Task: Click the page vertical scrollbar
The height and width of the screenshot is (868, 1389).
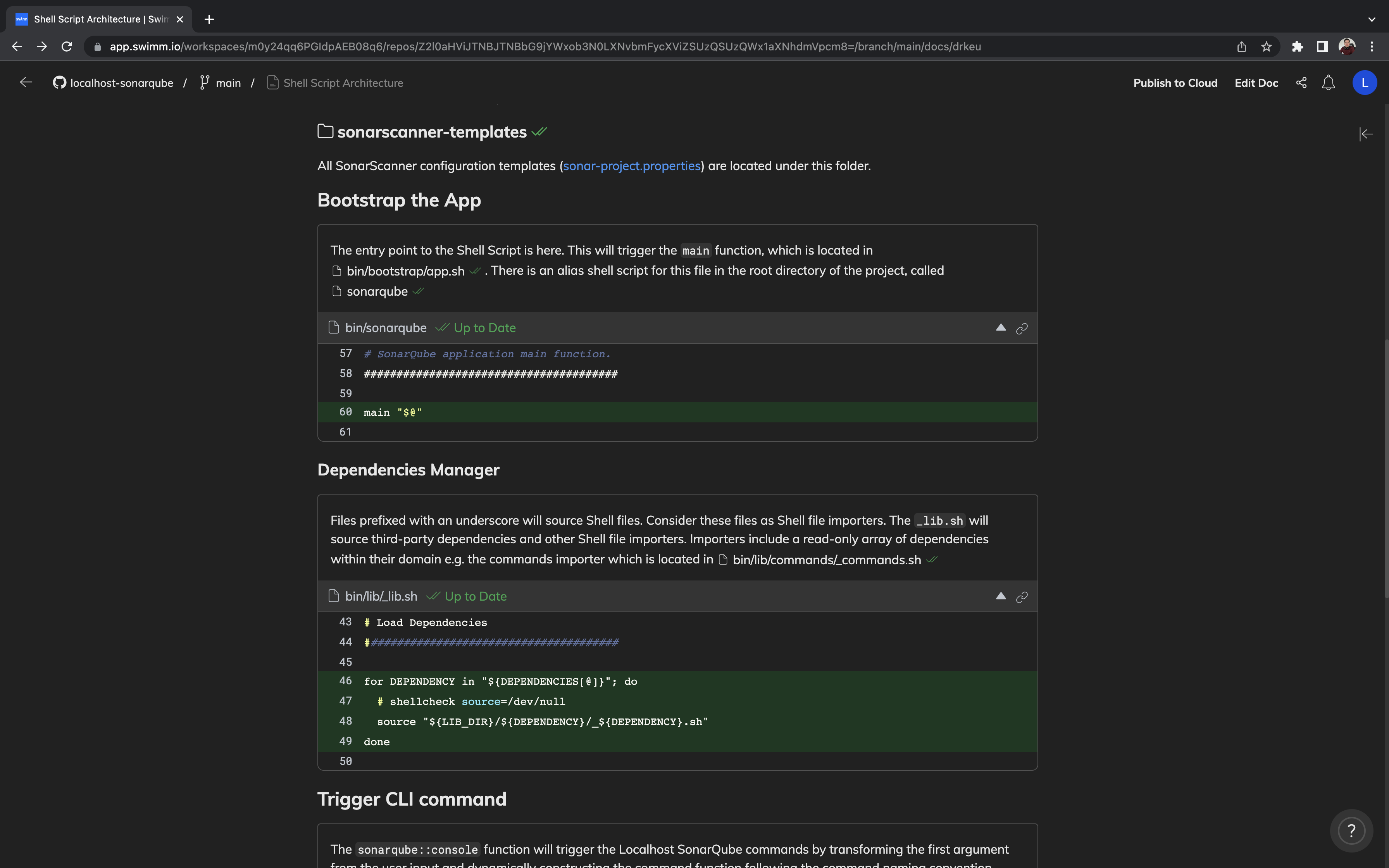Action: point(1386,468)
